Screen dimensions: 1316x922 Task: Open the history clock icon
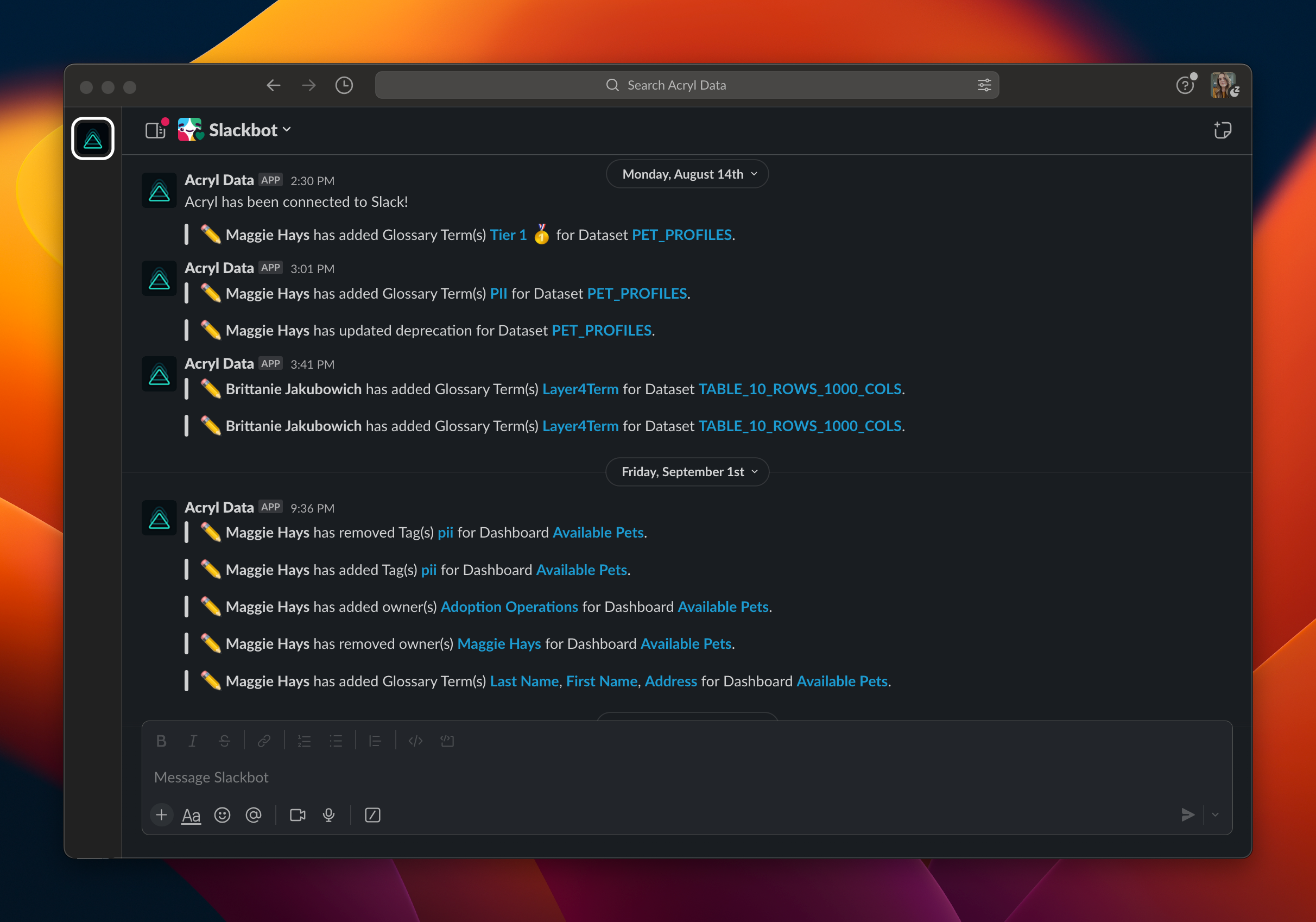(344, 85)
